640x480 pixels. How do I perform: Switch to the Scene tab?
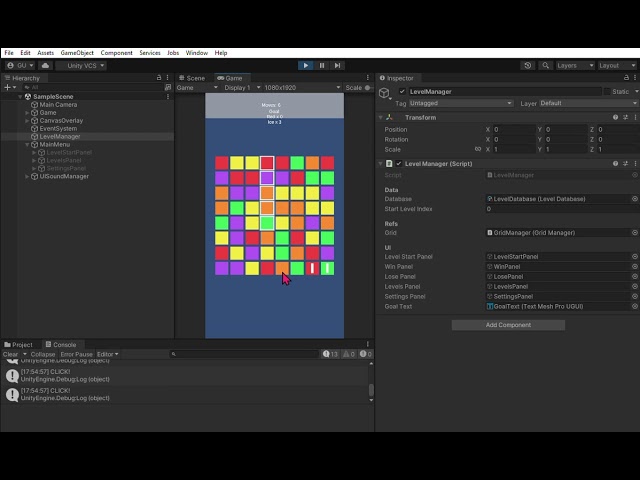(192, 78)
